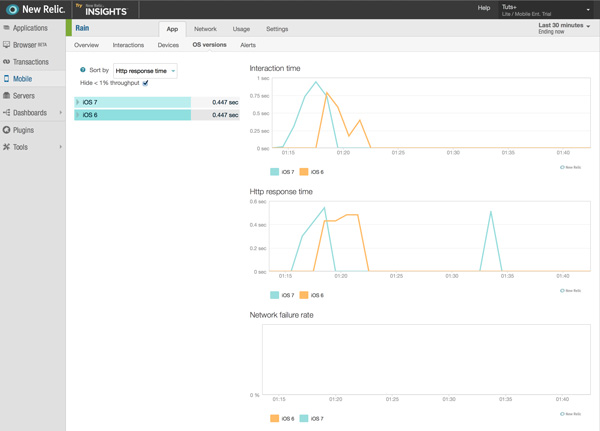Switch to the Network tab
The height and width of the screenshot is (431, 600).
[x=205, y=29]
